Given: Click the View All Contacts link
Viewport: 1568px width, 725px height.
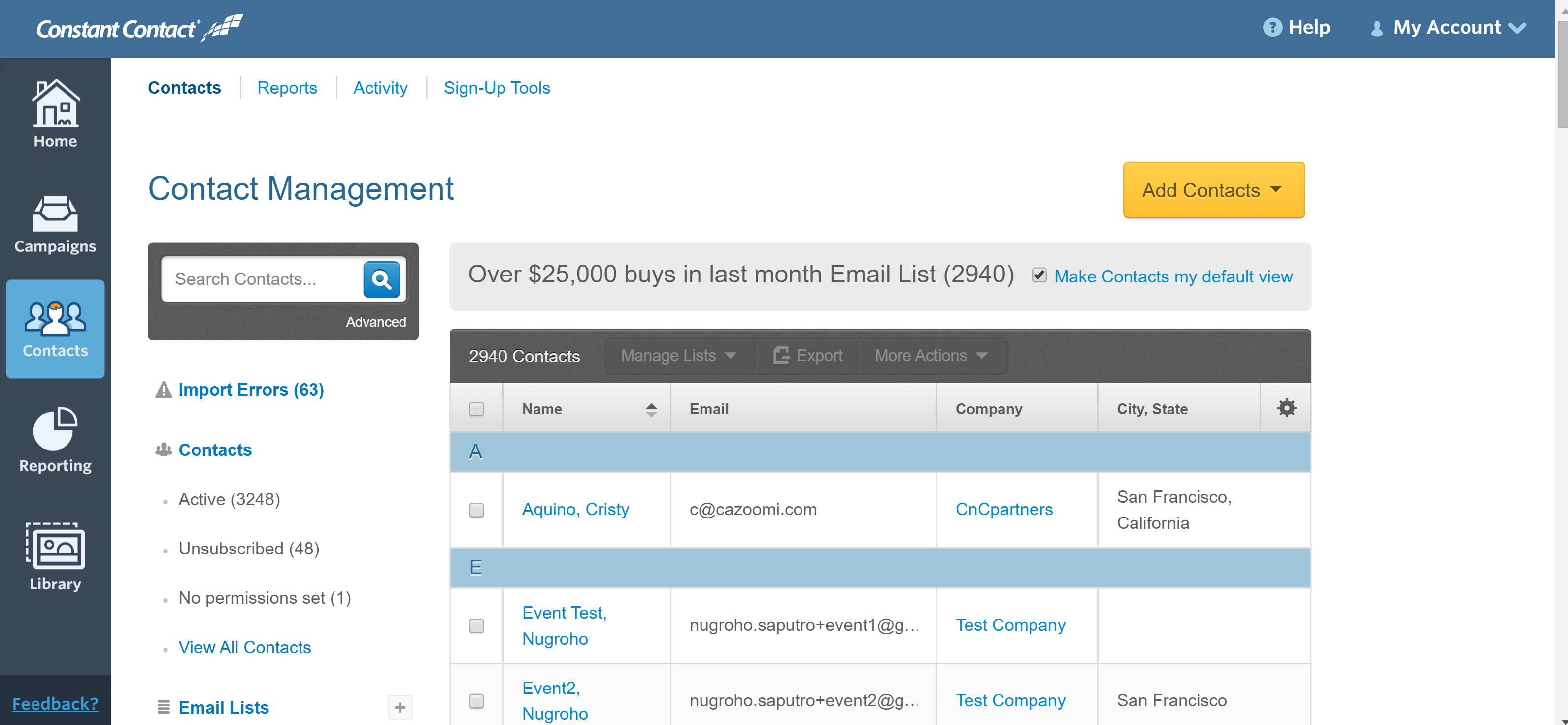Looking at the screenshot, I should [244, 647].
